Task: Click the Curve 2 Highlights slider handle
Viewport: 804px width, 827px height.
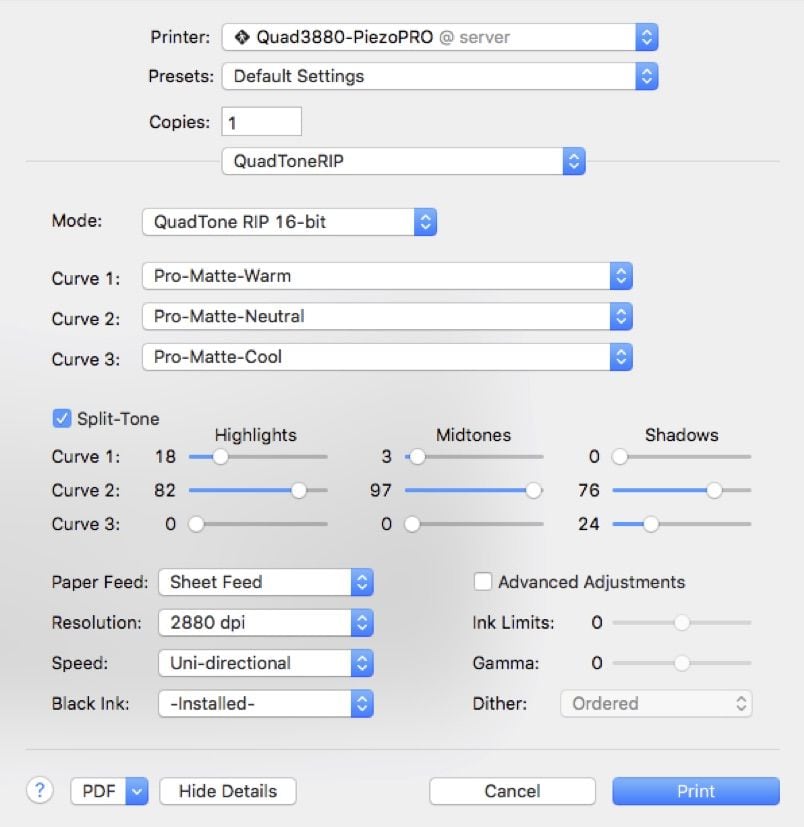Action: click(x=298, y=490)
